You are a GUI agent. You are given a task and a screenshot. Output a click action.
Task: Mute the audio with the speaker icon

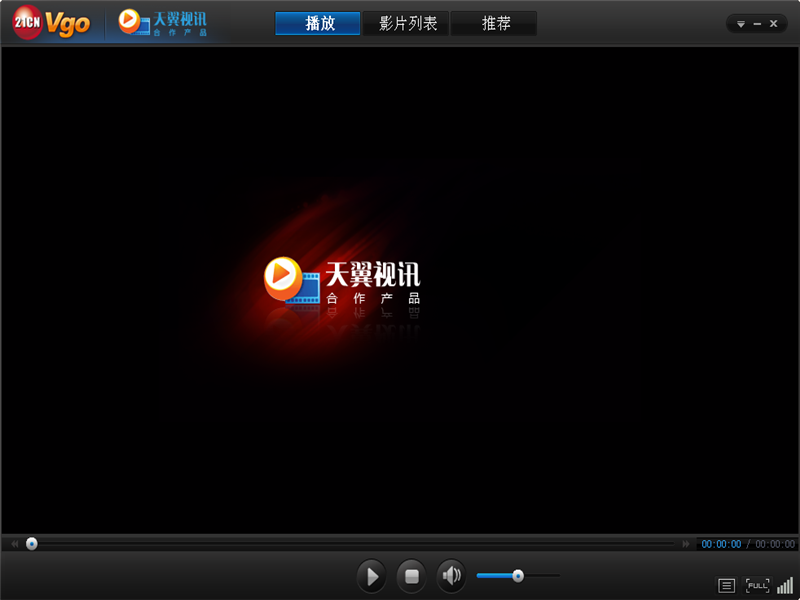(451, 576)
